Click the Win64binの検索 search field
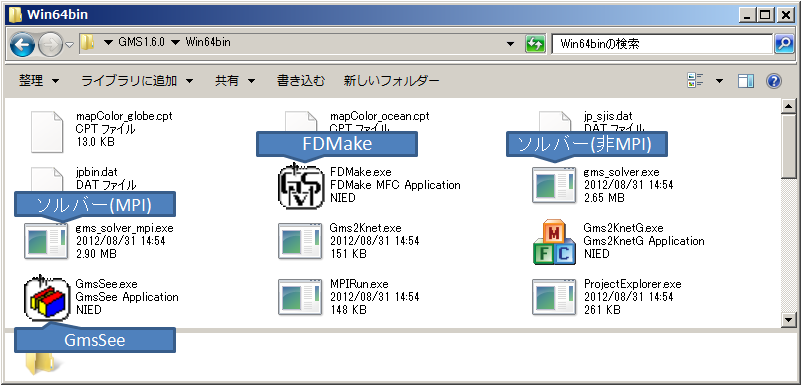 (662, 44)
